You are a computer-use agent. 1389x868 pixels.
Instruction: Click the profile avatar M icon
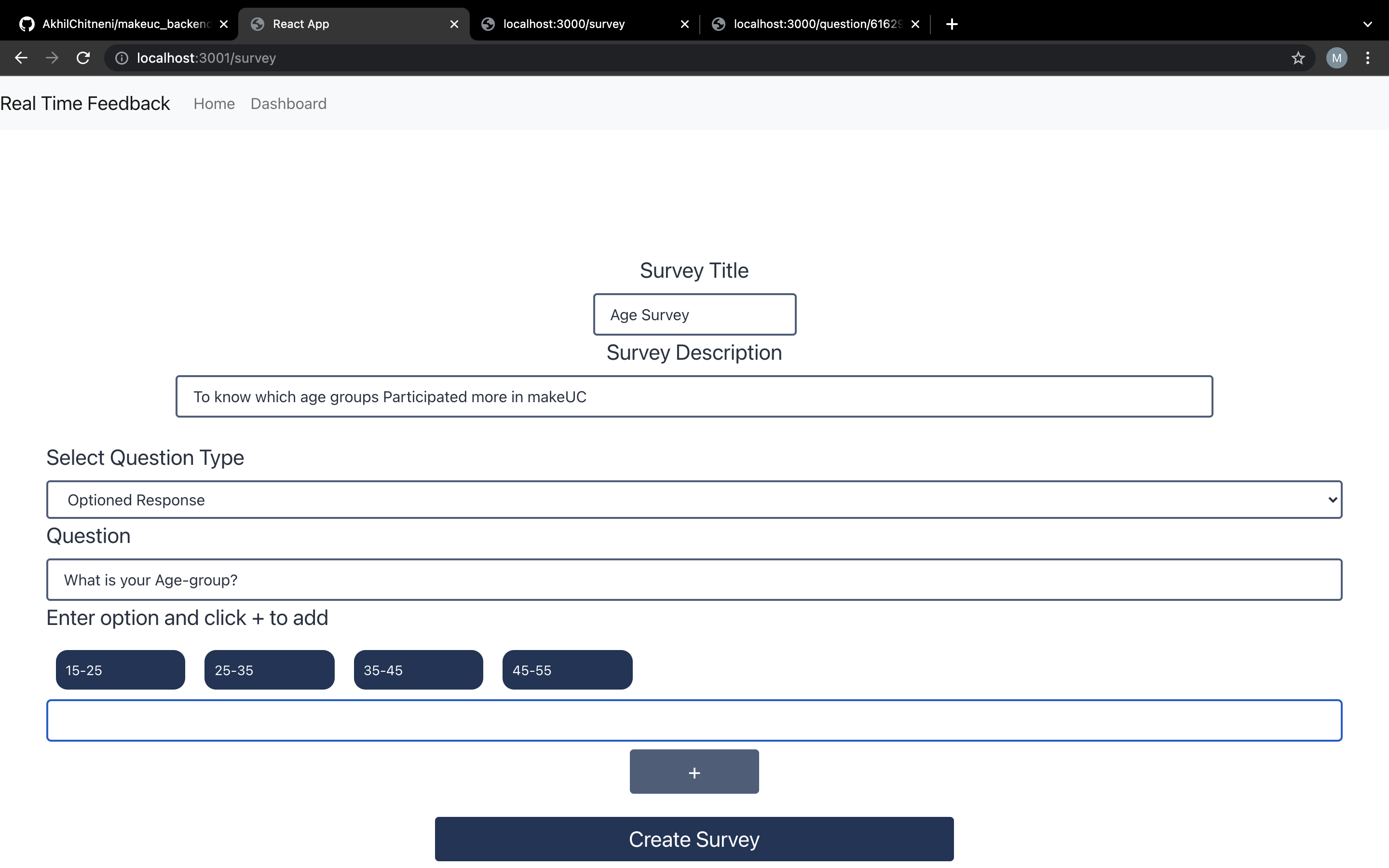click(1336, 58)
